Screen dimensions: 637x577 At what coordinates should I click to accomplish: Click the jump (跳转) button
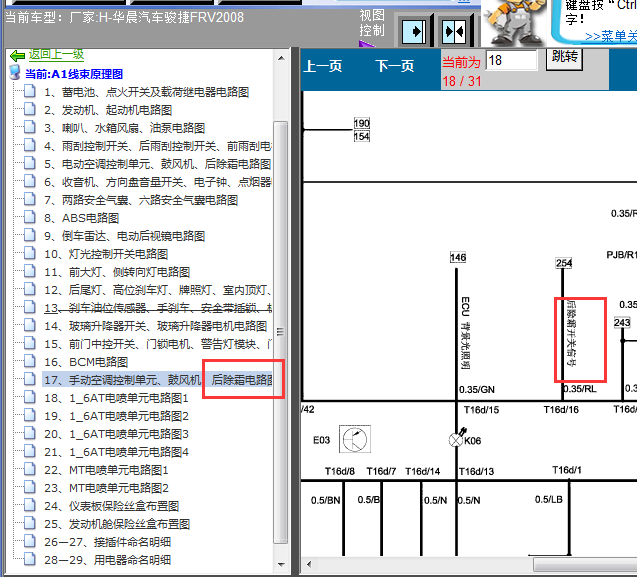(564, 57)
